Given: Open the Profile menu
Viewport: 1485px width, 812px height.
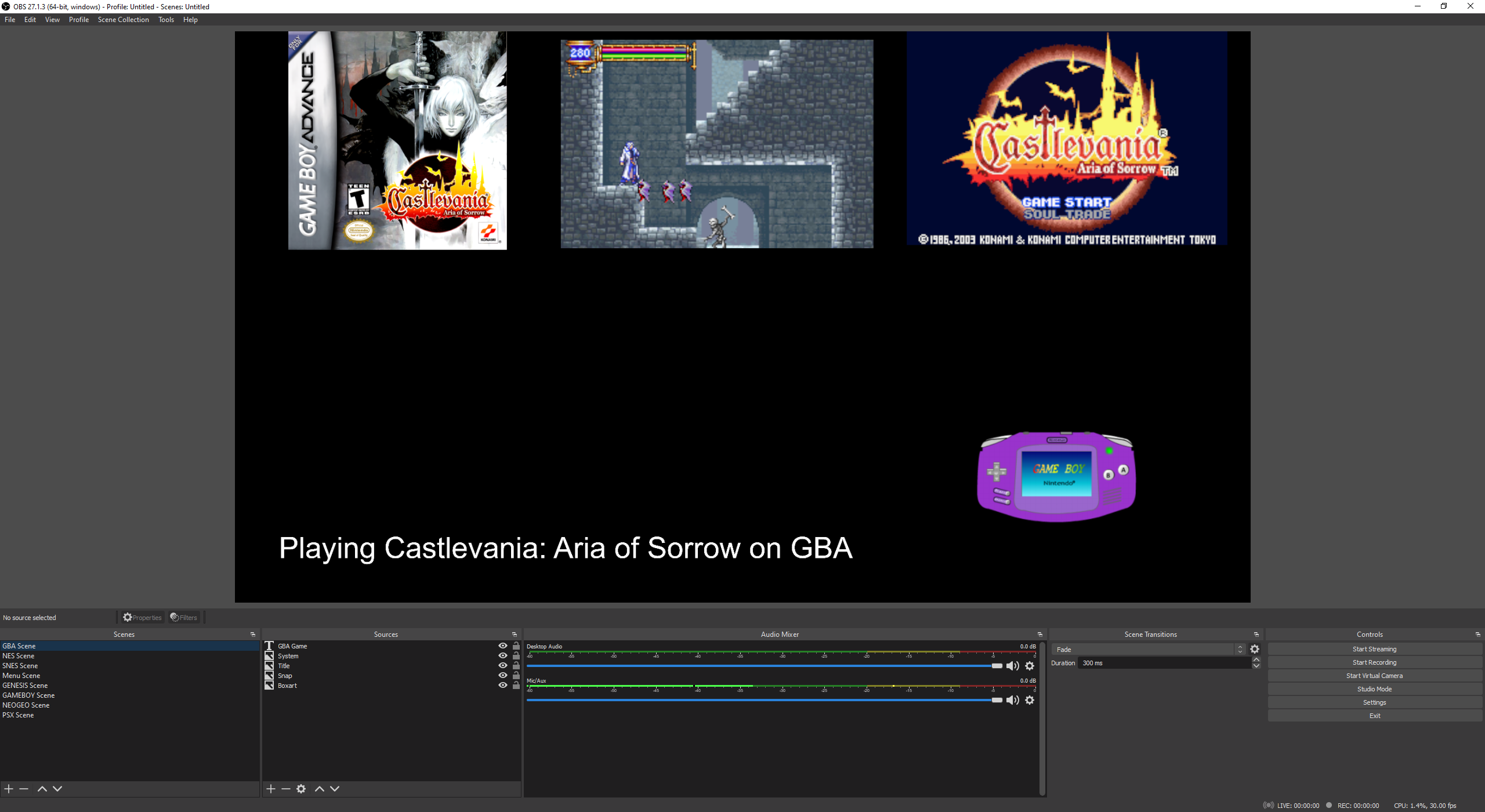Looking at the screenshot, I should coord(79,20).
